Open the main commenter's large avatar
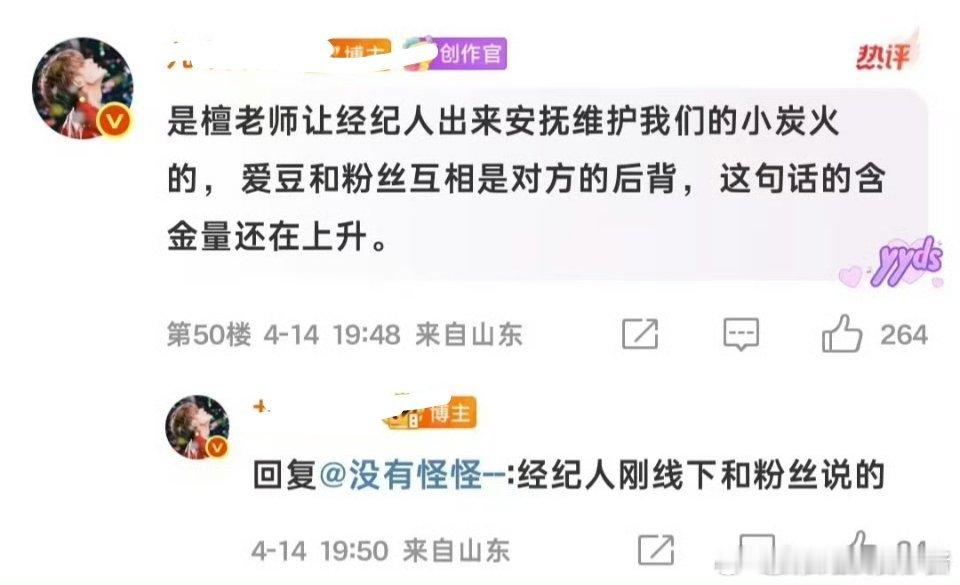This screenshot has width=960, height=585. [x=83, y=88]
